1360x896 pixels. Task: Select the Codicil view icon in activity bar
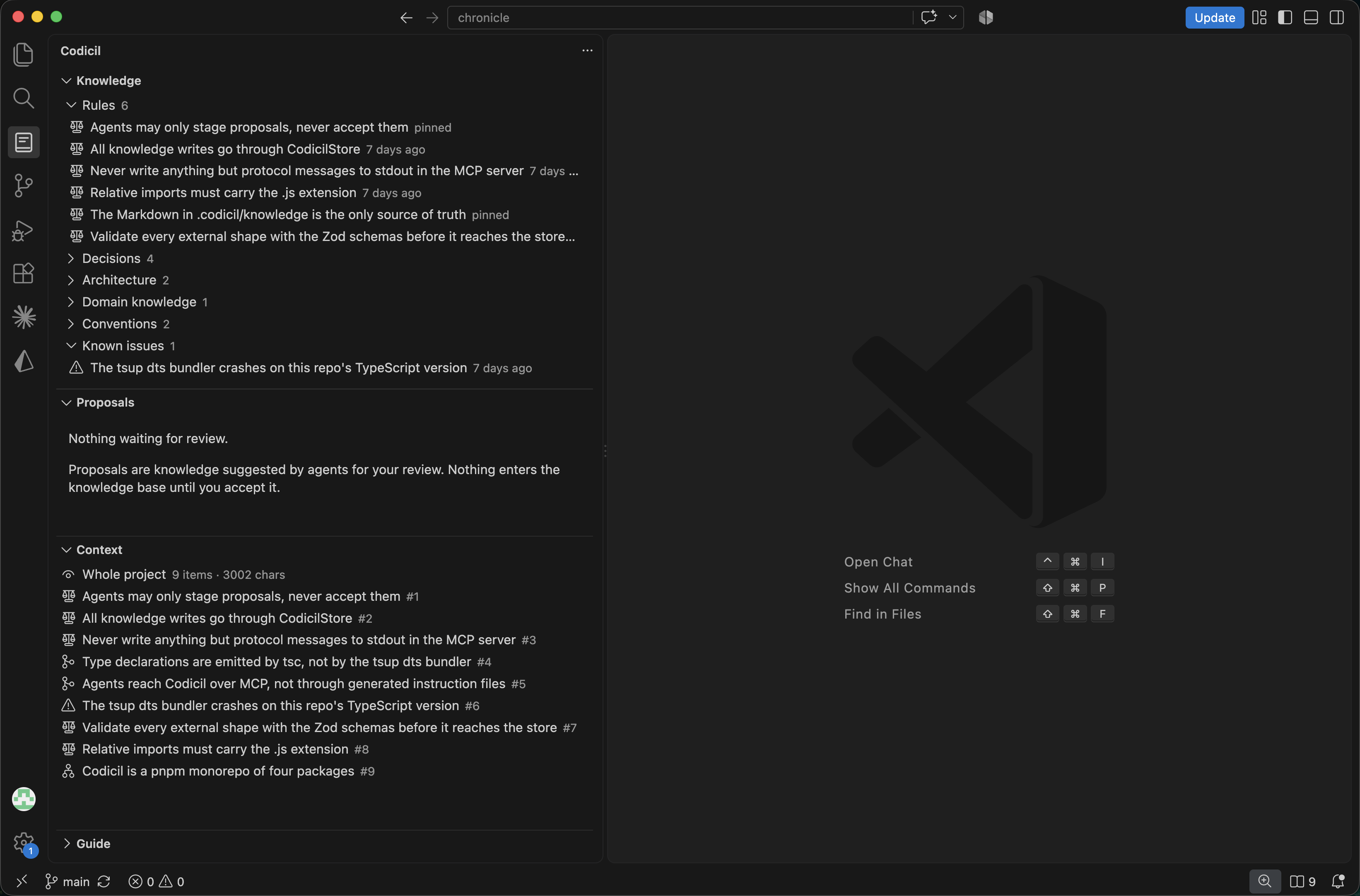pyautogui.click(x=24, y=142)
